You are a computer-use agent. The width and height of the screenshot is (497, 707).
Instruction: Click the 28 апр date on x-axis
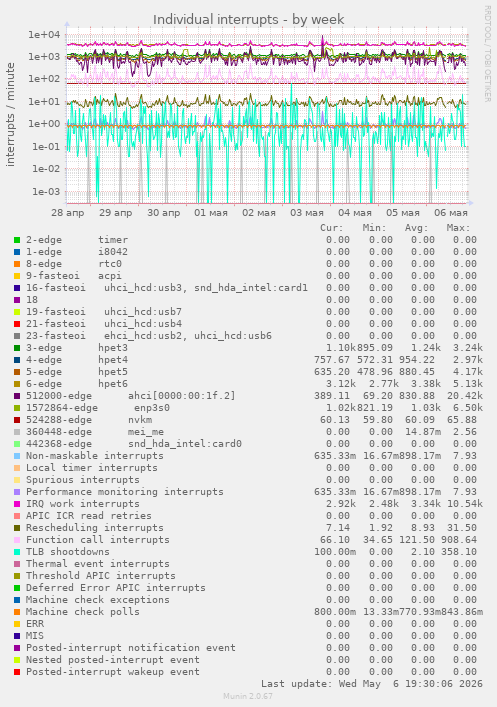68,213
